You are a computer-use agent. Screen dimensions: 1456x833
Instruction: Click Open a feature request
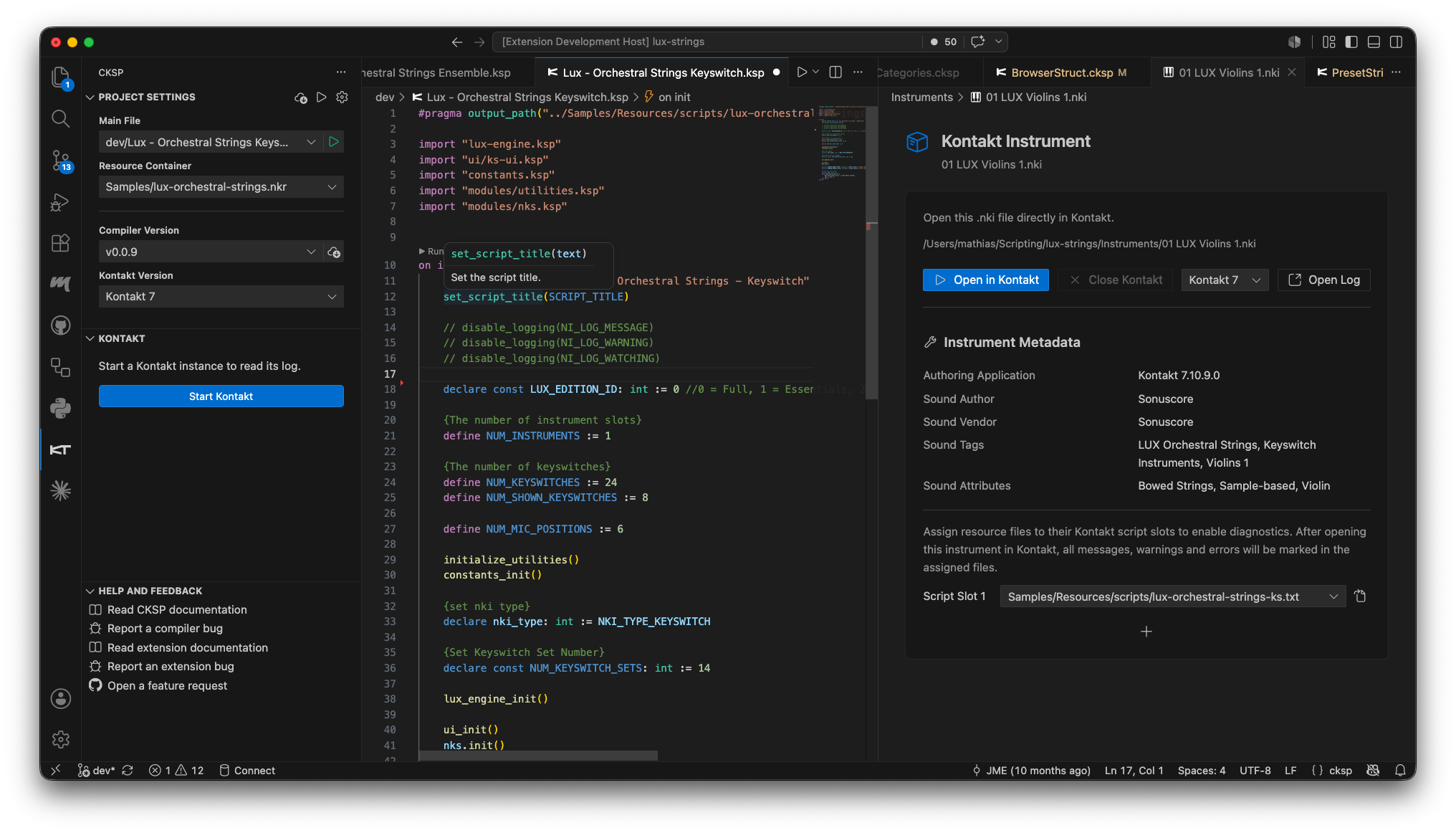coord(167,686)
